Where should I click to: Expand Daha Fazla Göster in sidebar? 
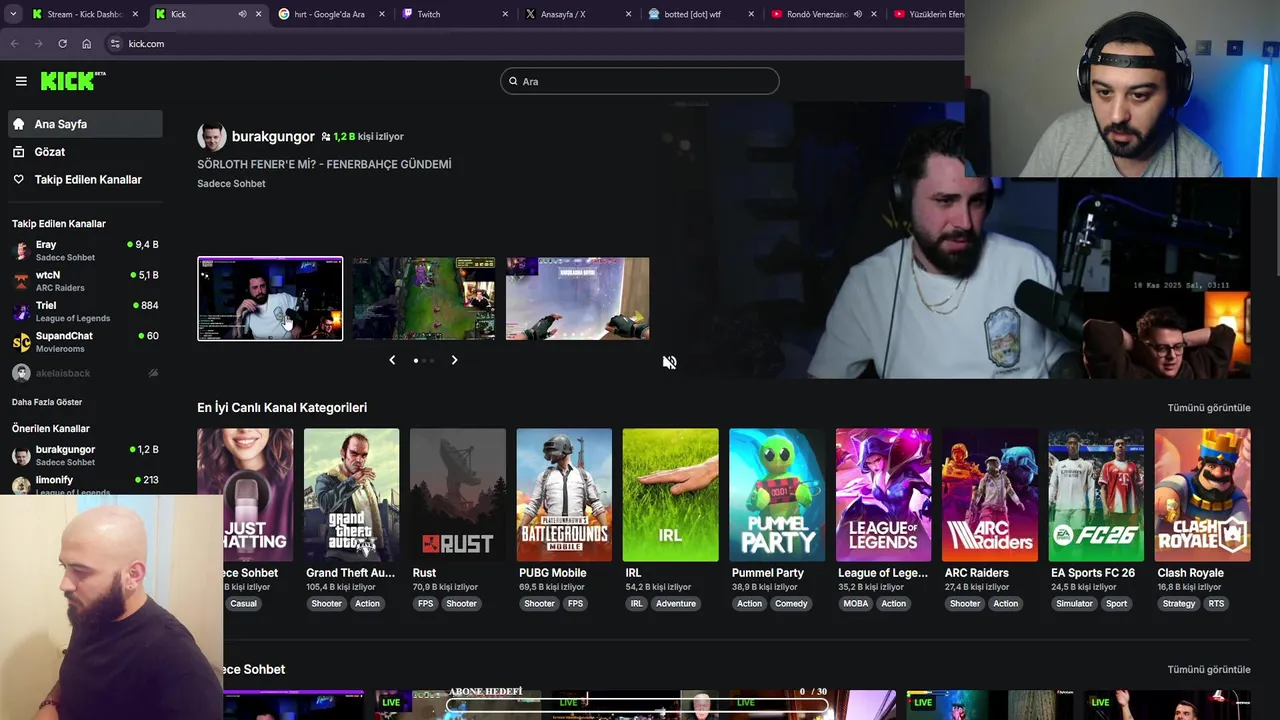pyautogui.click(x=47, y=402)
